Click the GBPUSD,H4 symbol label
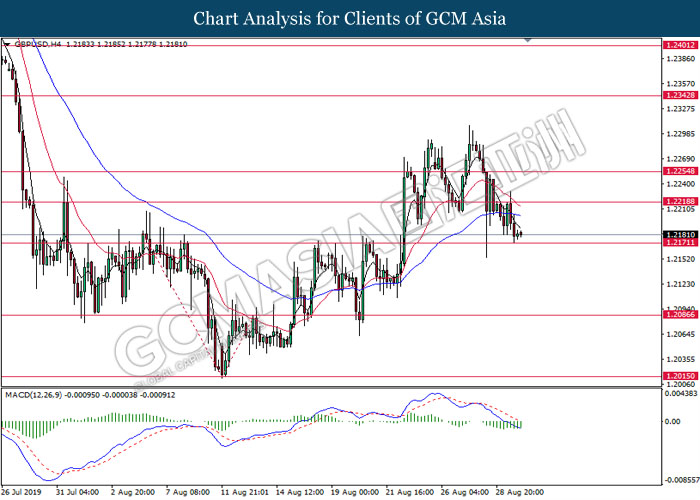This screenshot has width=700, height=500. pyautogui.click(x=38, y=44)
